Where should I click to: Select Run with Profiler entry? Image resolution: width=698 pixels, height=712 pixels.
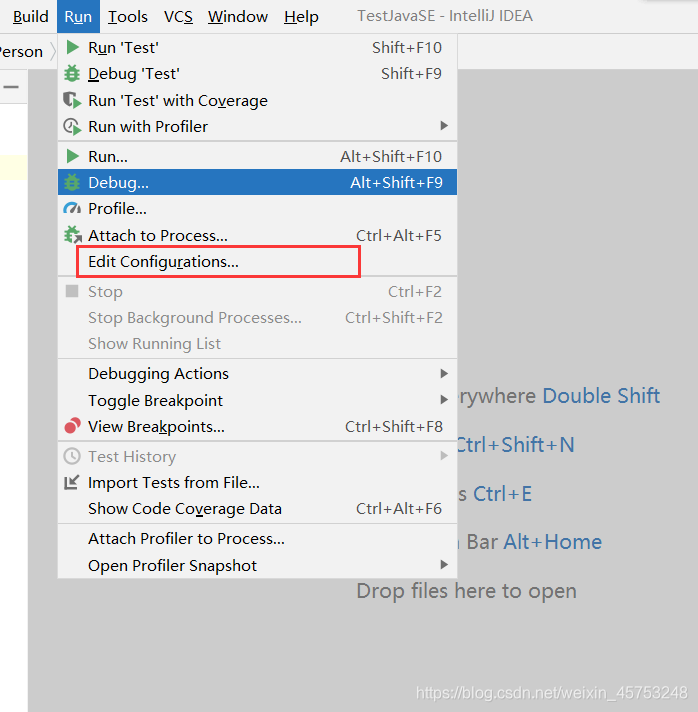[x=257, y=126]
